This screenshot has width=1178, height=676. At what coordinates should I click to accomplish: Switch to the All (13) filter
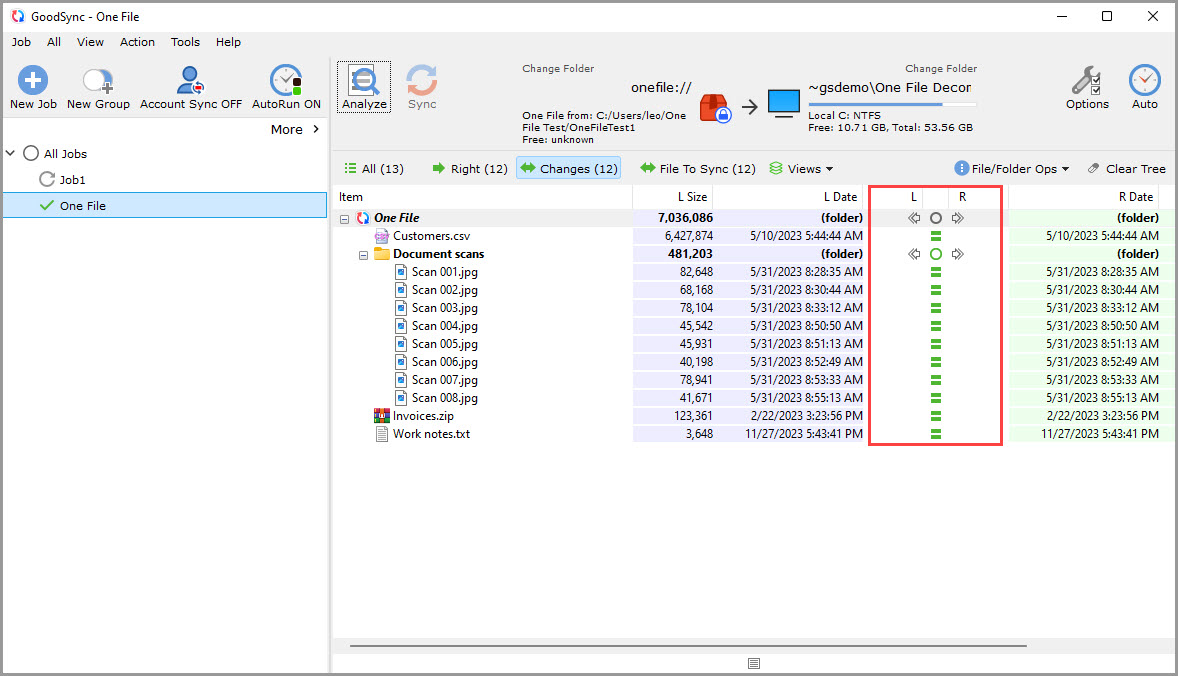click(x=373, y=168)
